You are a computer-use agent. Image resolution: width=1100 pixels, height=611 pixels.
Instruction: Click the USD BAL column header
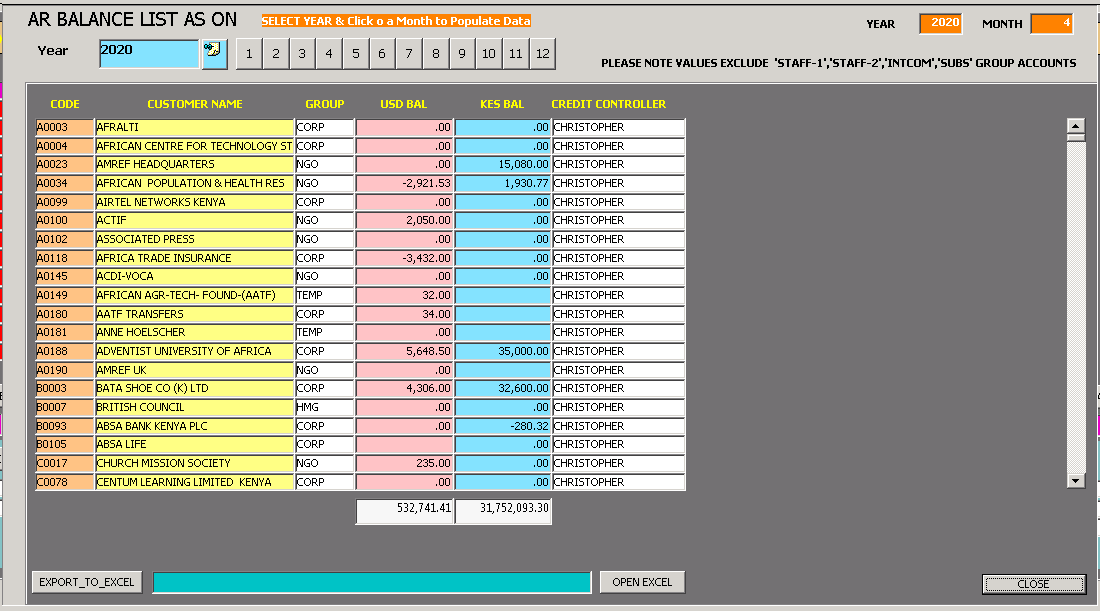coord(403,104)
